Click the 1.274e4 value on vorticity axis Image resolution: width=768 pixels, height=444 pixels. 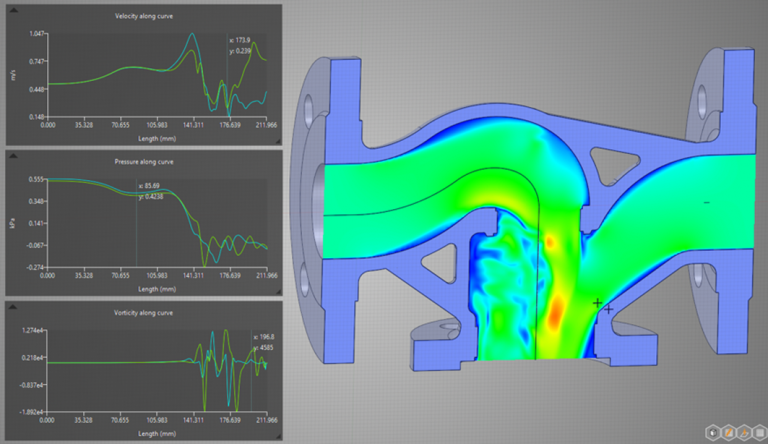[32, 330]
